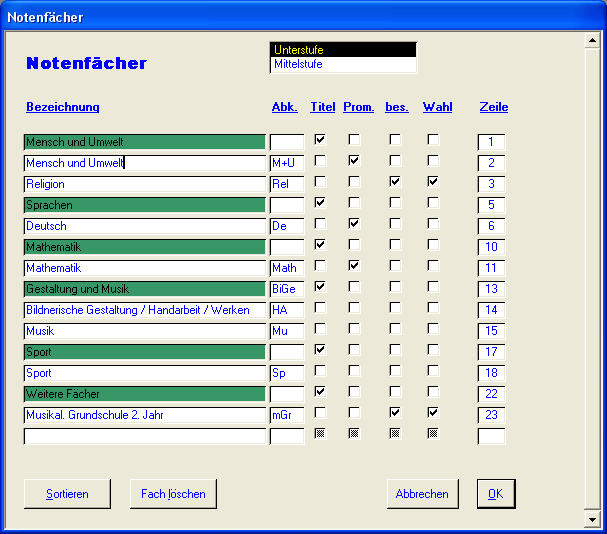Viewport: 607px width, 534px height.
Task: Click the Bezeichnung column header
Action: click(x=63, y=107)
